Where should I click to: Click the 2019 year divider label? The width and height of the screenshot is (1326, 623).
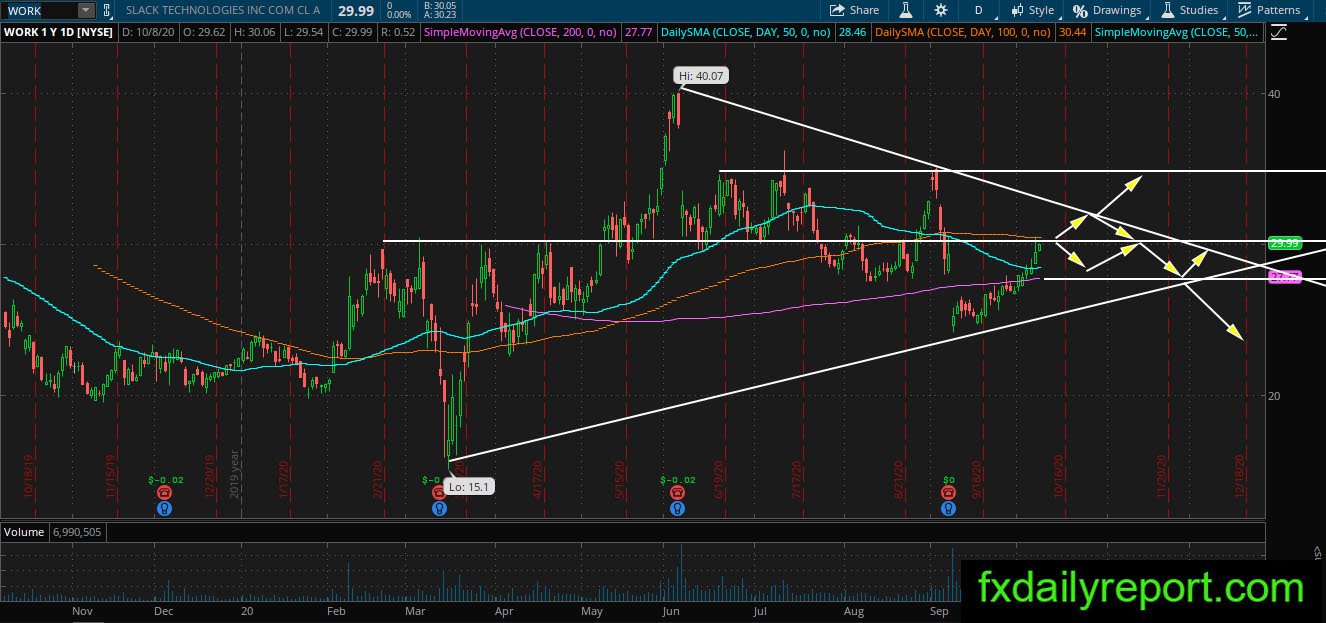(233, 474)
